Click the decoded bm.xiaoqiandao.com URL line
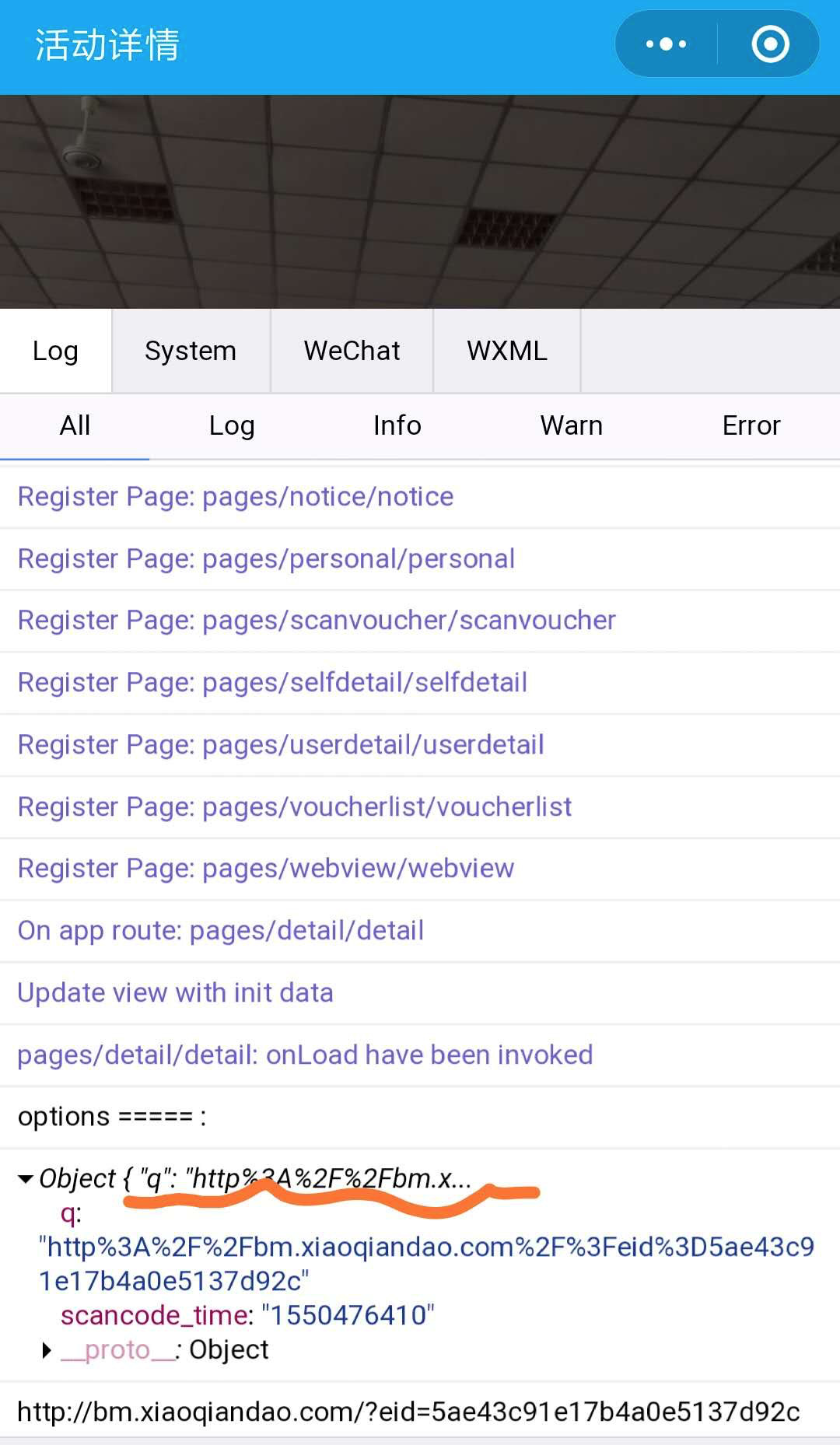This screenshot has width=840, height=1445. (x=408, y=1412)
